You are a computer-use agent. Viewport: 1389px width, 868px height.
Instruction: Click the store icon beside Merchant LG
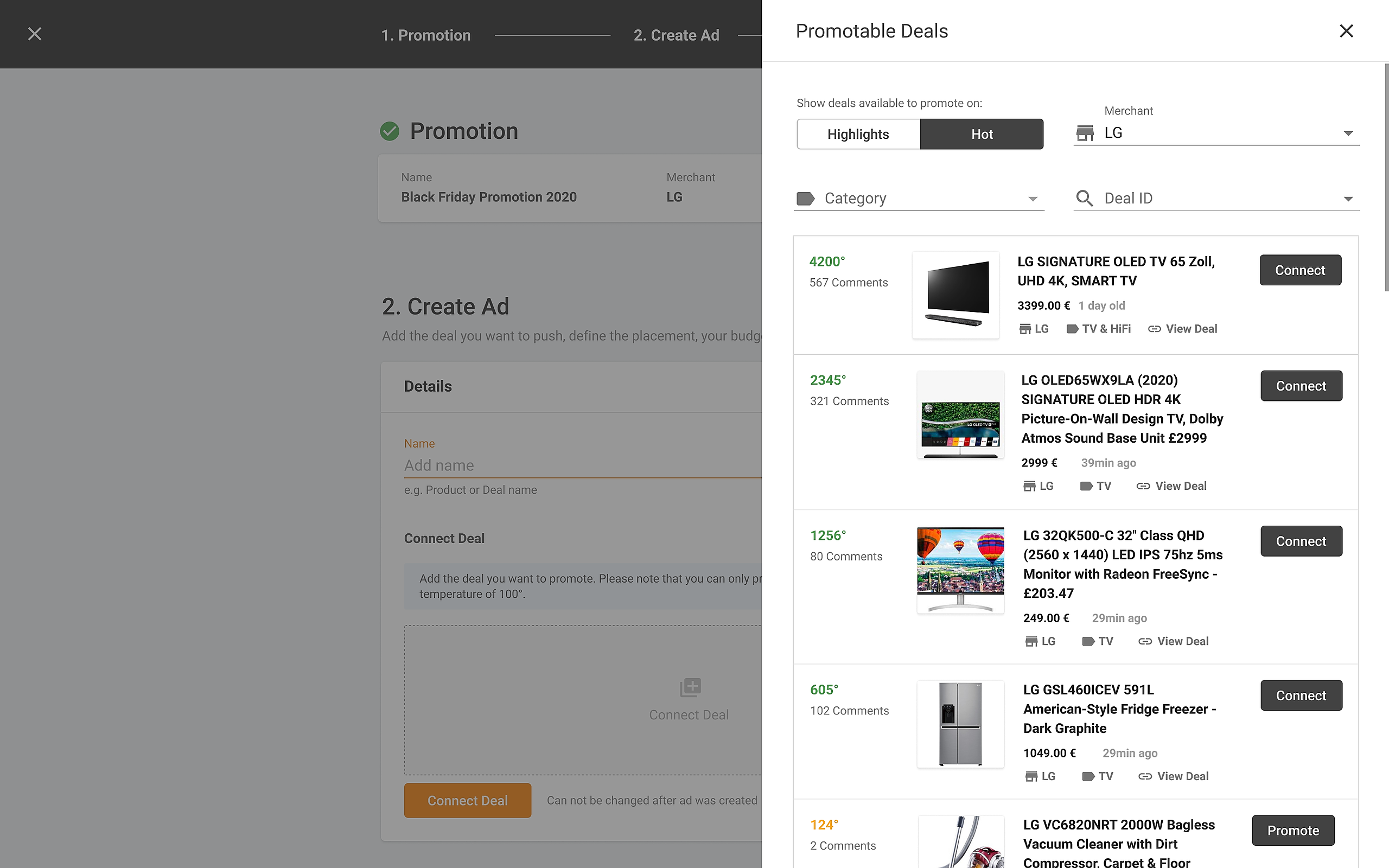pyautogui.click(x=1084, y=133)
